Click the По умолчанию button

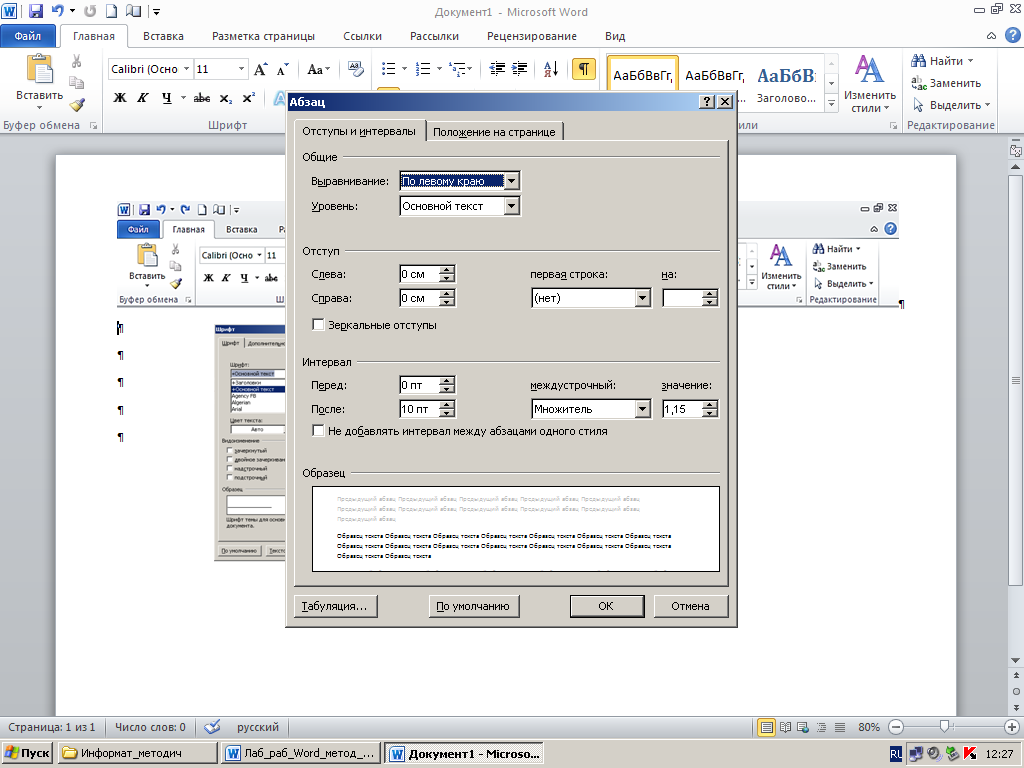(x=472, y=606)
